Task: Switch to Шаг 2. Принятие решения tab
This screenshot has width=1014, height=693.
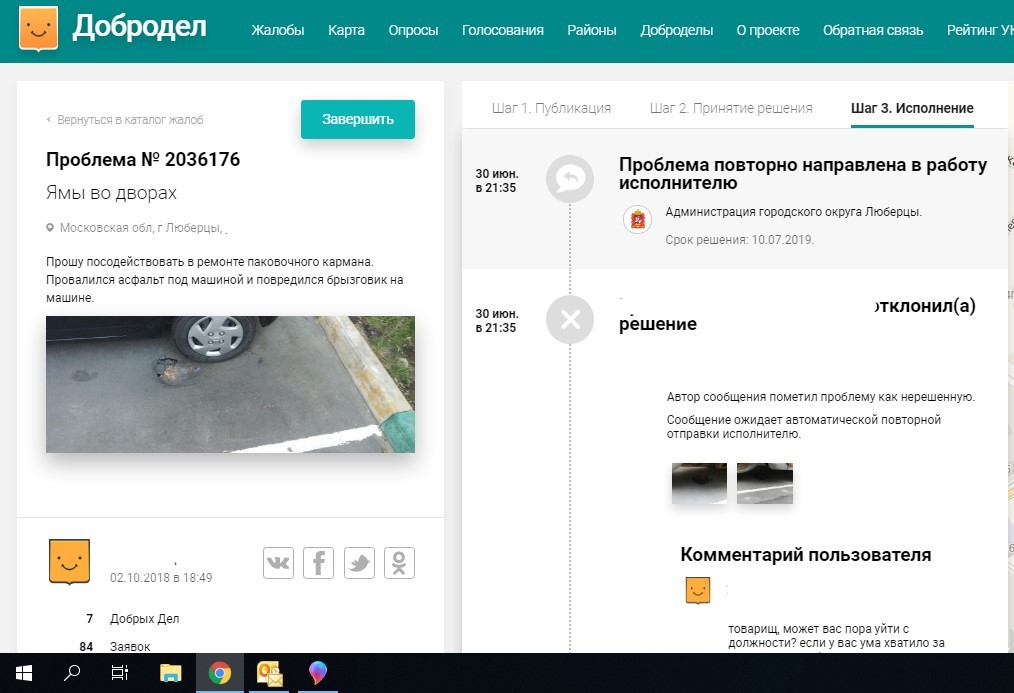Action: pos(730,108)
